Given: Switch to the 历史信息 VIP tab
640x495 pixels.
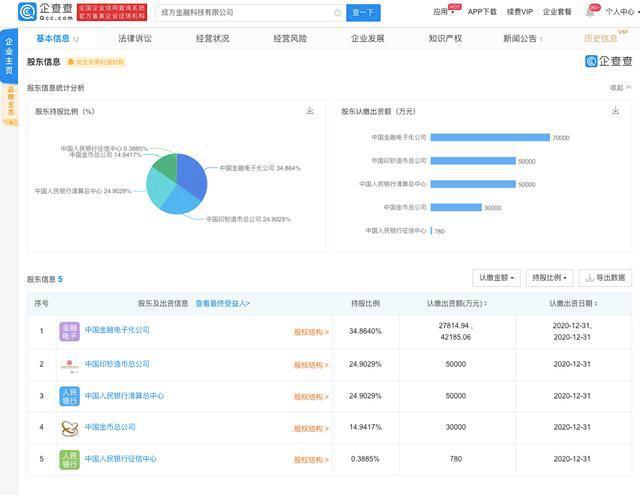Looking at the screenshot, I should (601, 38).
